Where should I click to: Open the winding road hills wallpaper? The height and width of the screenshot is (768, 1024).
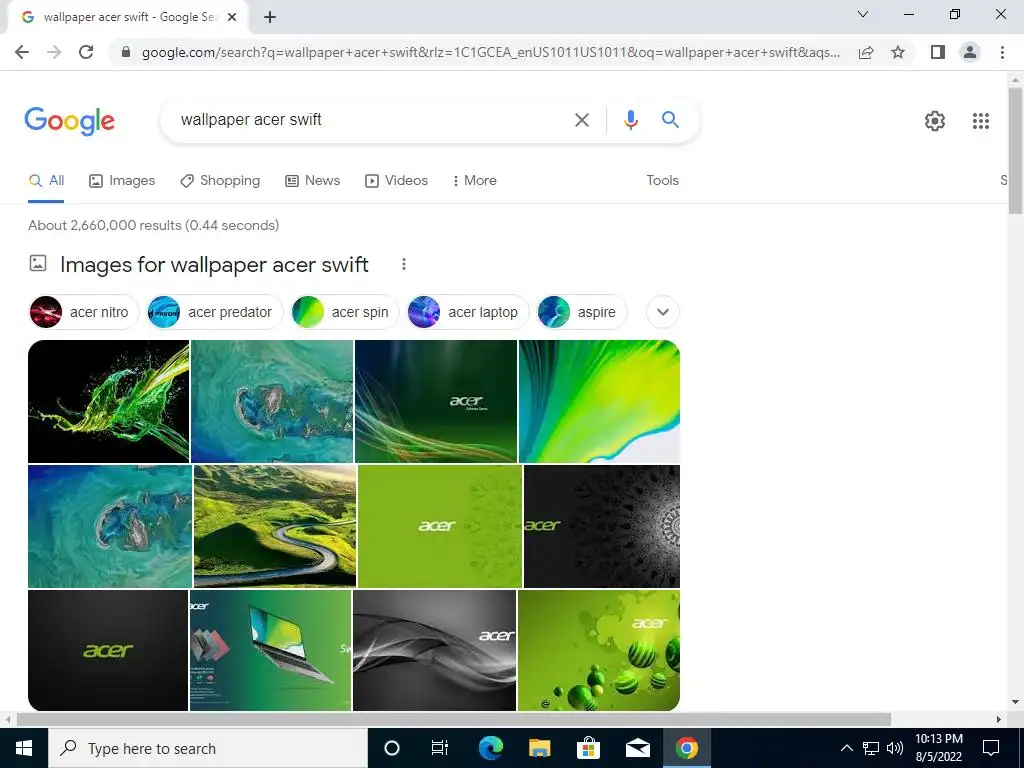pyautogui.click(x=275, y=526)
